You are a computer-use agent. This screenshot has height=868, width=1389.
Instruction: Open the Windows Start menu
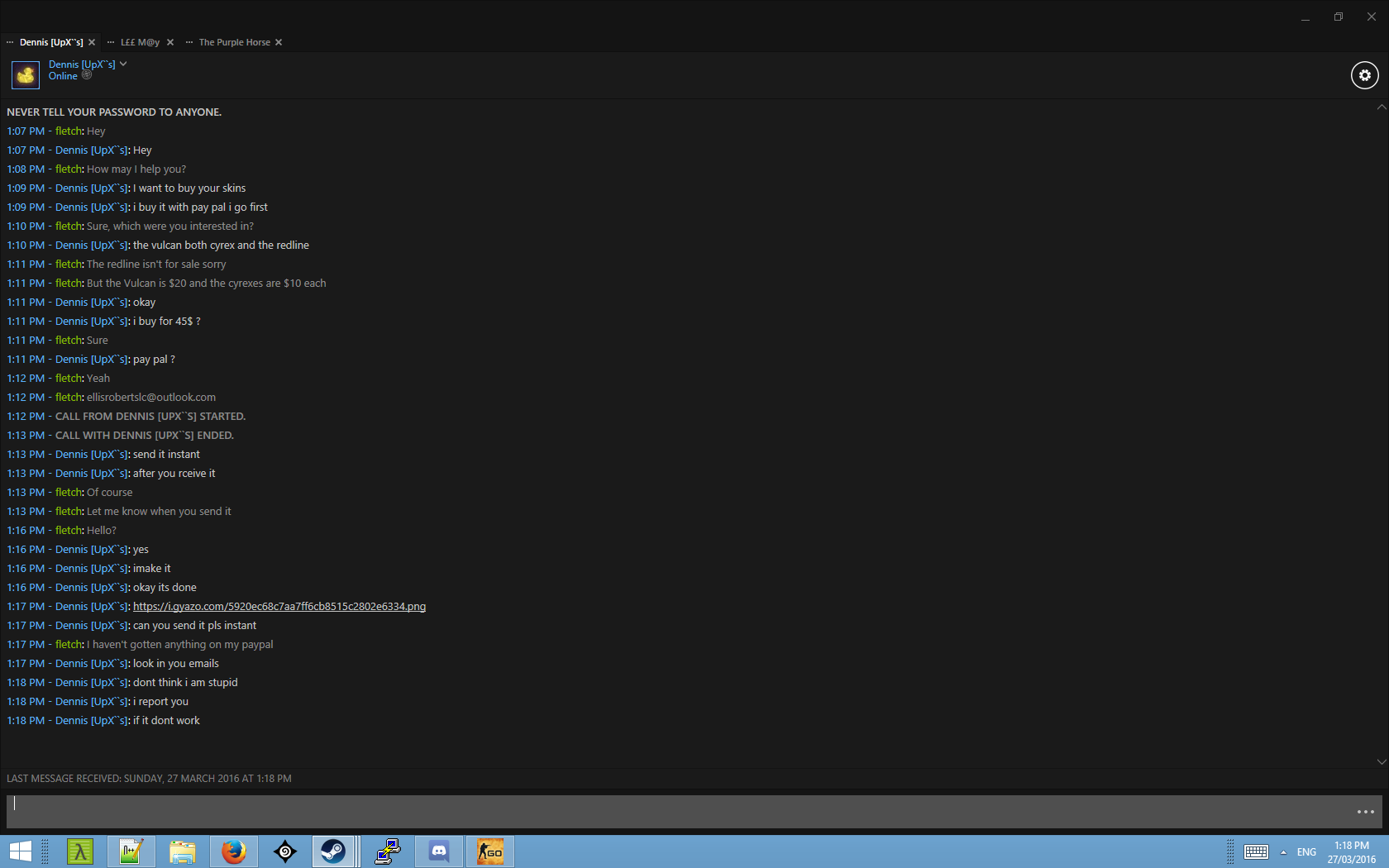pos(20,851)
